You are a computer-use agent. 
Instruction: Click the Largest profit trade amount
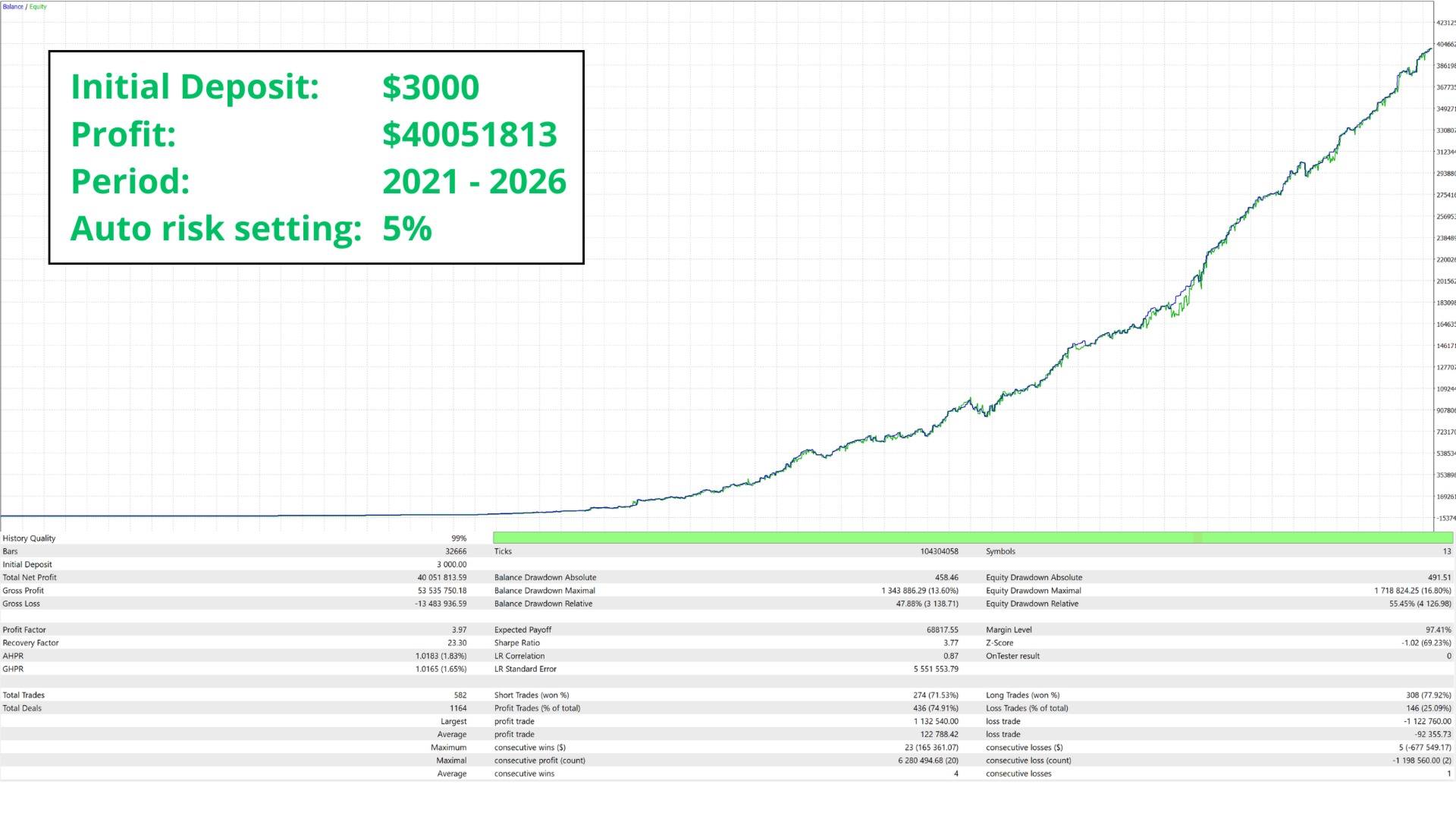click(x=936, y=722)
